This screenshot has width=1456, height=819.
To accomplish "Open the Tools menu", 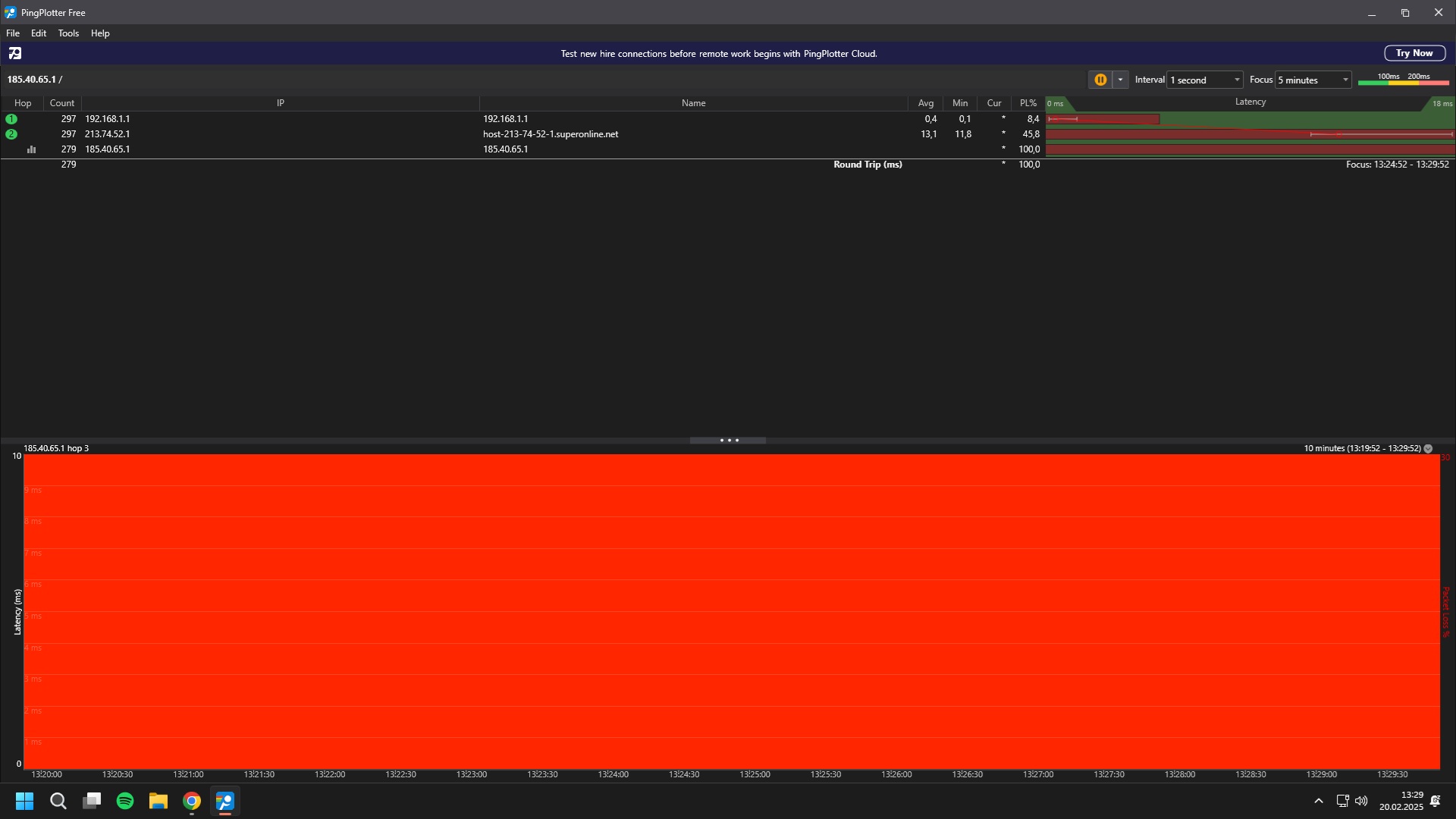I will click(68, 33).
